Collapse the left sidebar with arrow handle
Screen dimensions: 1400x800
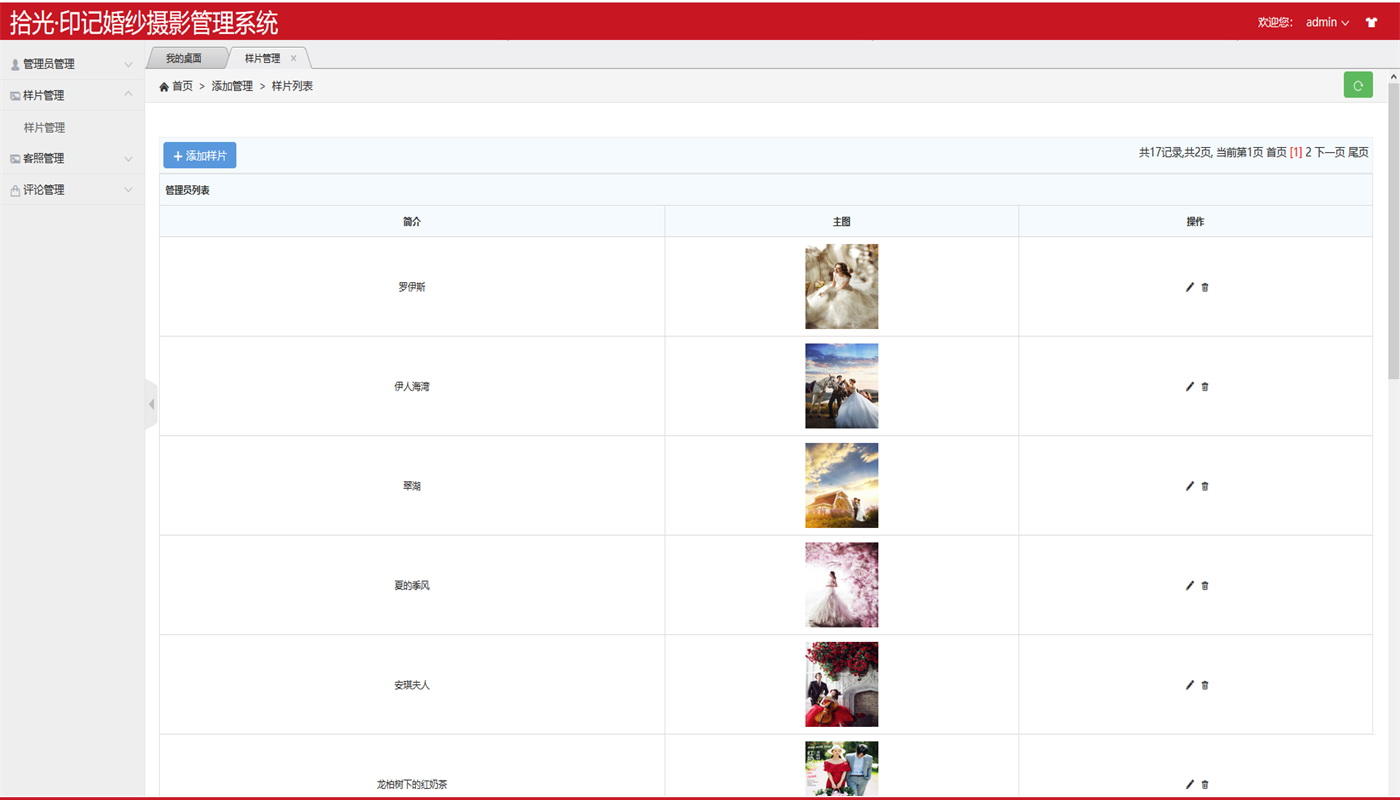point(151,404)
